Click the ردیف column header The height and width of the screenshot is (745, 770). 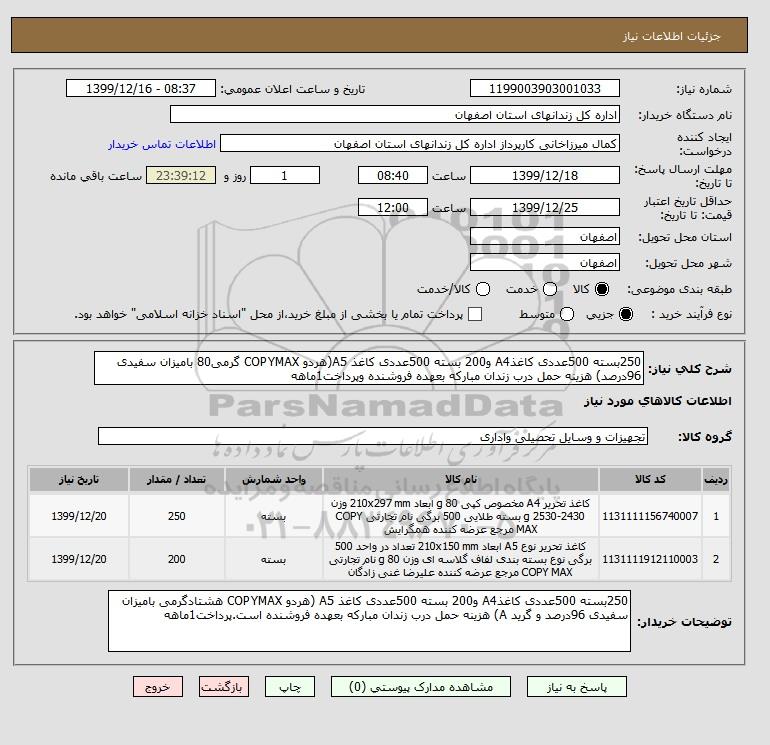(x=716, y=479)
